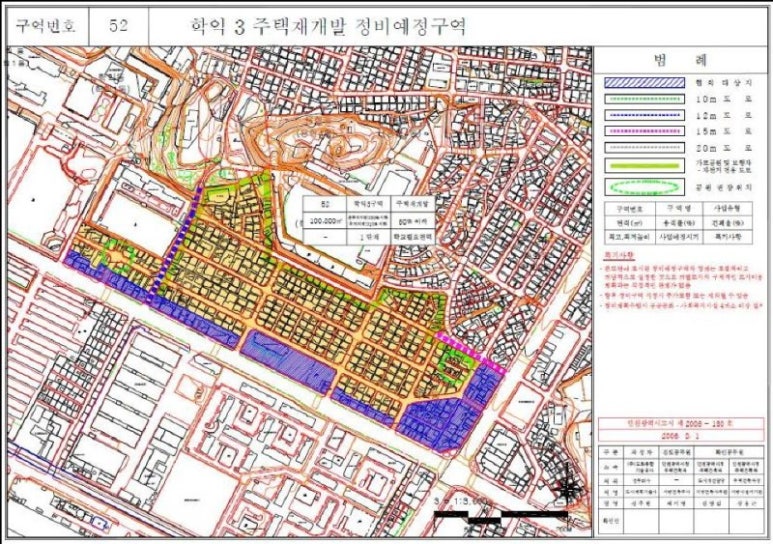Click the magenta dotted road on the map

pos(470,352)
